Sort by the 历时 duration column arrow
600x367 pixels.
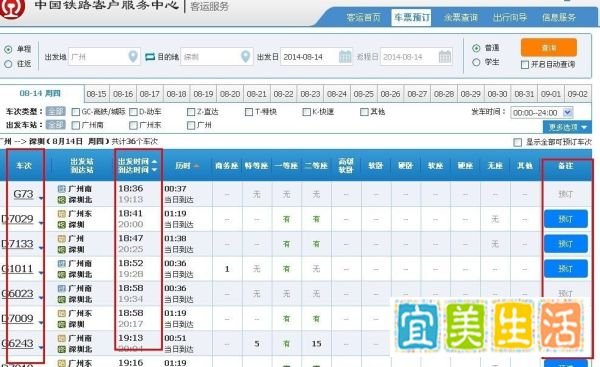(x=196, y=166)
